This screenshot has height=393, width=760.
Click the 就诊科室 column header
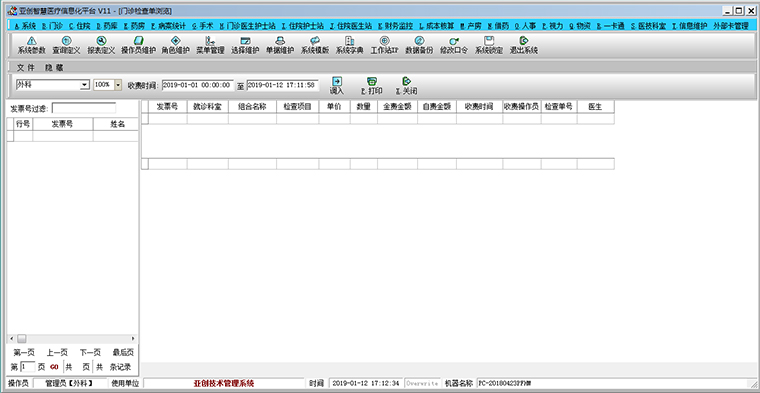pyautogui.click(x=207, y=107)
